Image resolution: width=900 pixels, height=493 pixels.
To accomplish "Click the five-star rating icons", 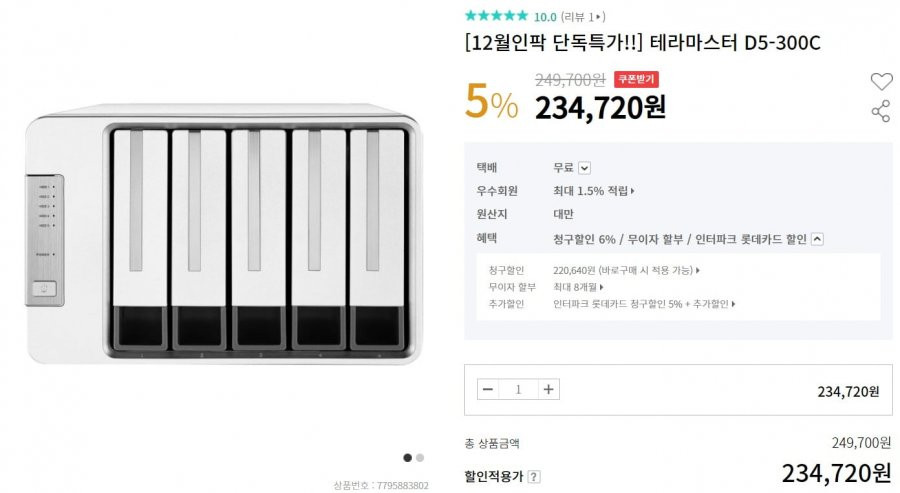I will pos(496,15).
